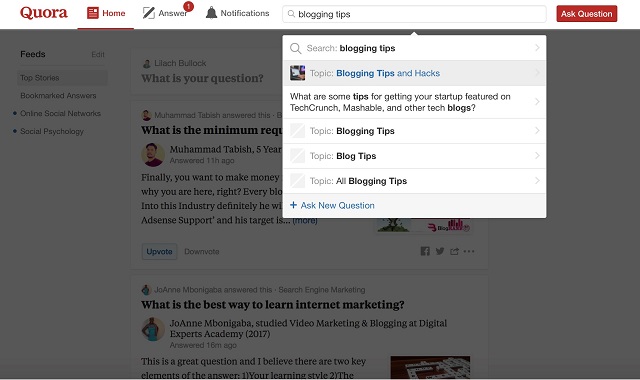This screenshot has height=380, width=640.
Task: Select TechCrunch startup tips question suggestion
Action: click(414, 102)
